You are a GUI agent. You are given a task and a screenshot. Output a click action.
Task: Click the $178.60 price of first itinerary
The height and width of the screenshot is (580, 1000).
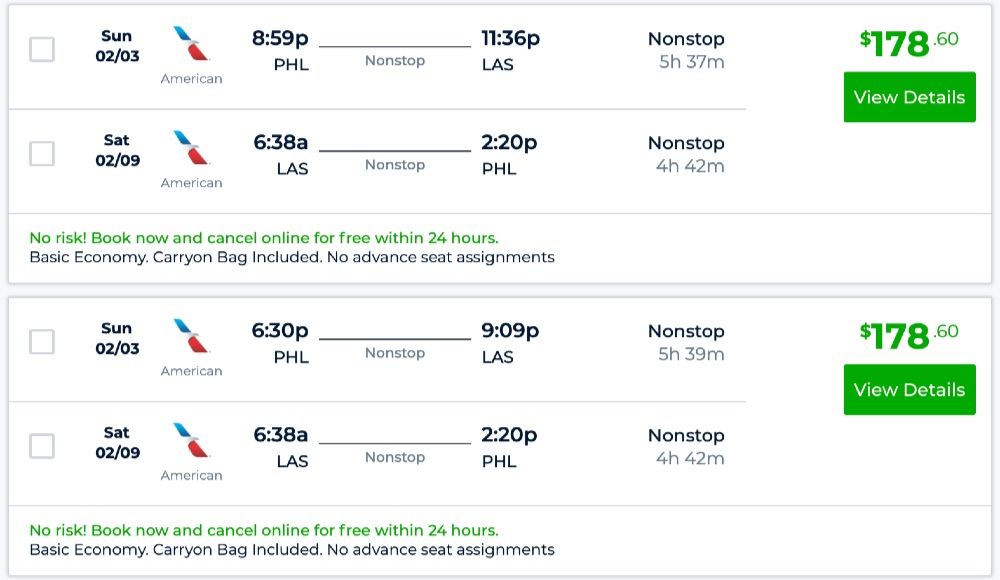908,43
